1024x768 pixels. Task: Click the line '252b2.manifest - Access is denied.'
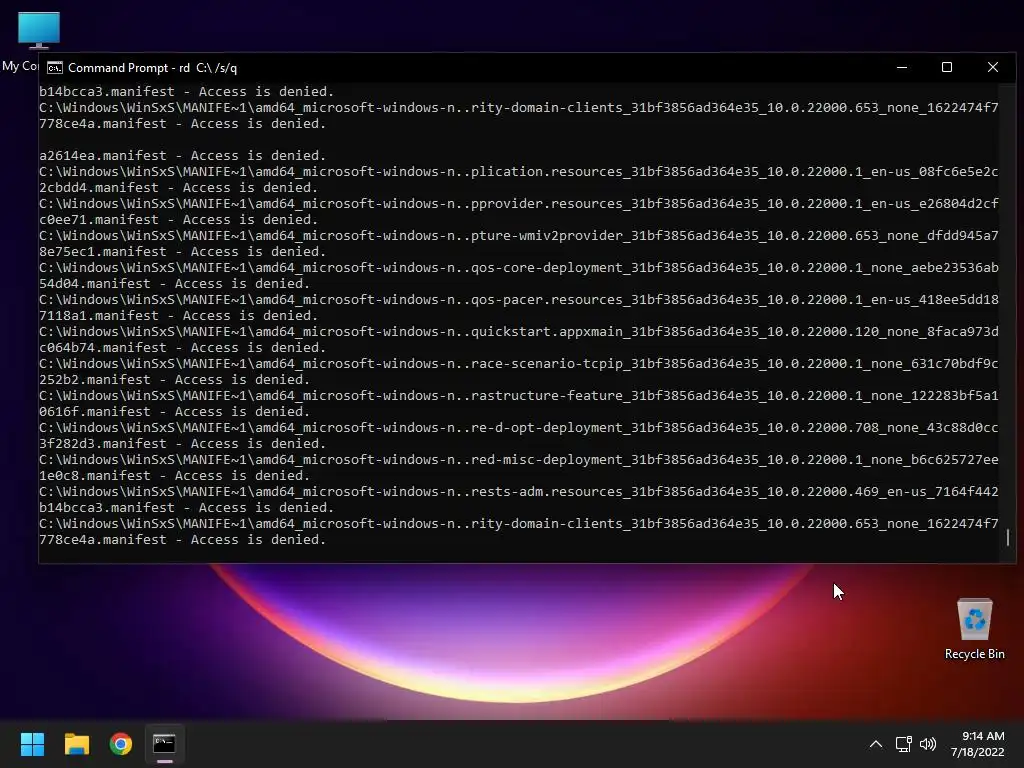(x=174, y=379)
